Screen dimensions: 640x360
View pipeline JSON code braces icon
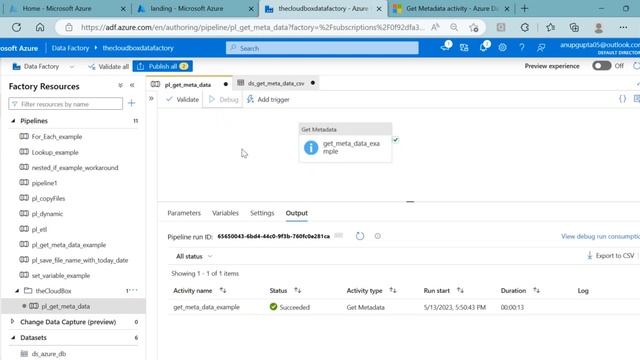click(x=622, y=99)
